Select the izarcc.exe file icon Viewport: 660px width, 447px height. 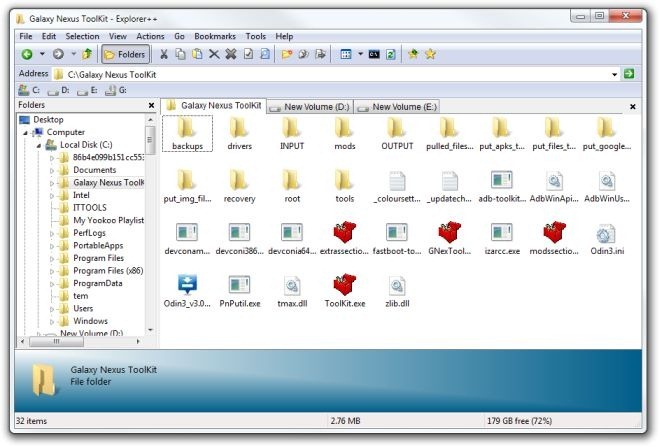(502, 239)
